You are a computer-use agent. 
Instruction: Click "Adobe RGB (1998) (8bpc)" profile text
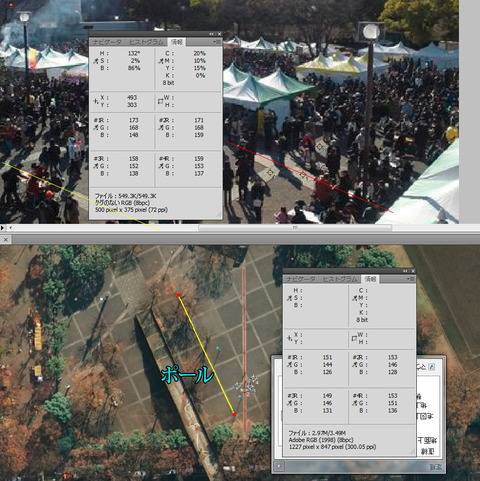coord(321,440)
